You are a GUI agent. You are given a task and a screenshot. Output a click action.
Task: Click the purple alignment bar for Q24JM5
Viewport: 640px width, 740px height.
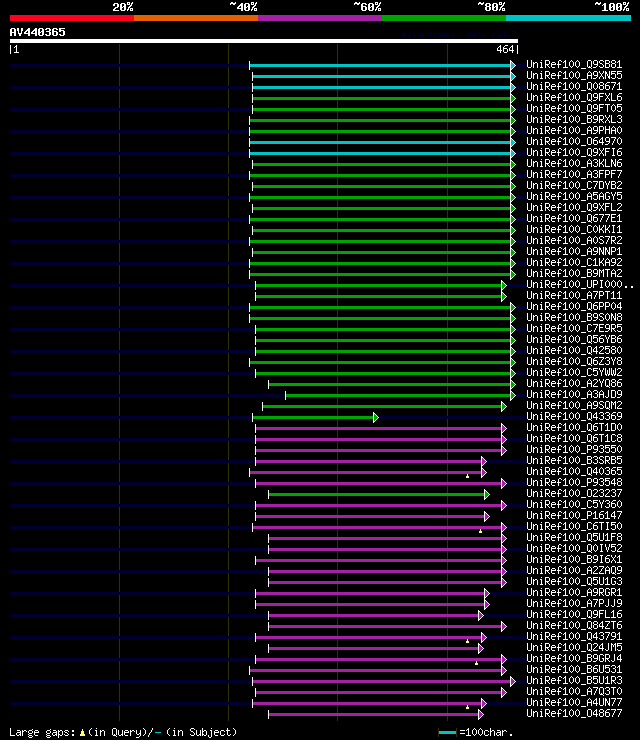click(373, 649)
